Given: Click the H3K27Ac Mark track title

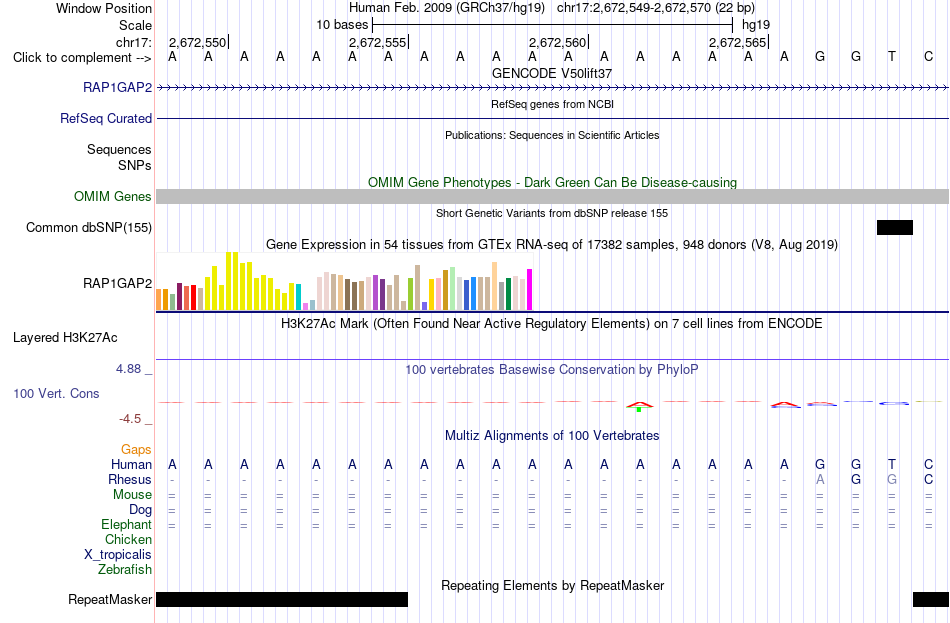Looking at the screenshot, I should point(552,324).
